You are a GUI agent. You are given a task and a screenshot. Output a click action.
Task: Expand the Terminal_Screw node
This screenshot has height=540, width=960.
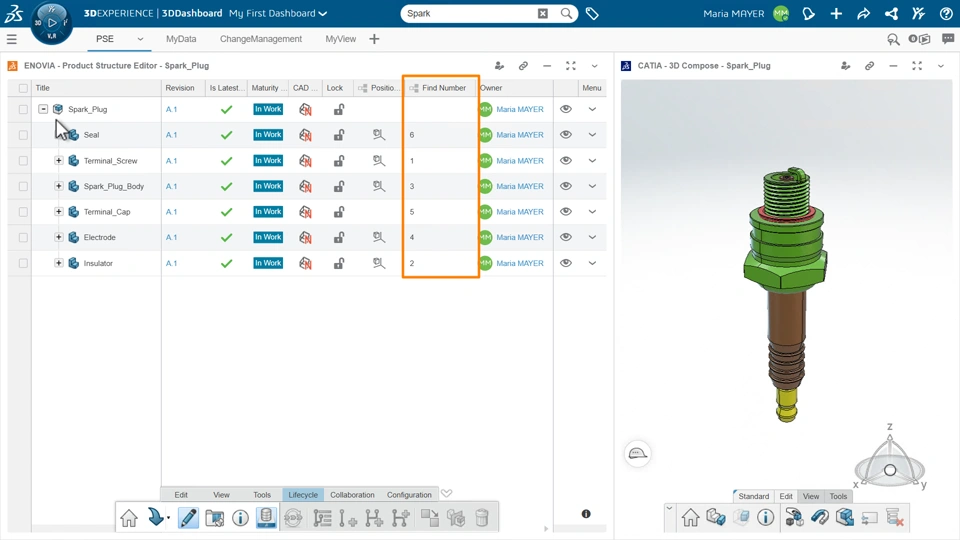(x=59, y=160)
